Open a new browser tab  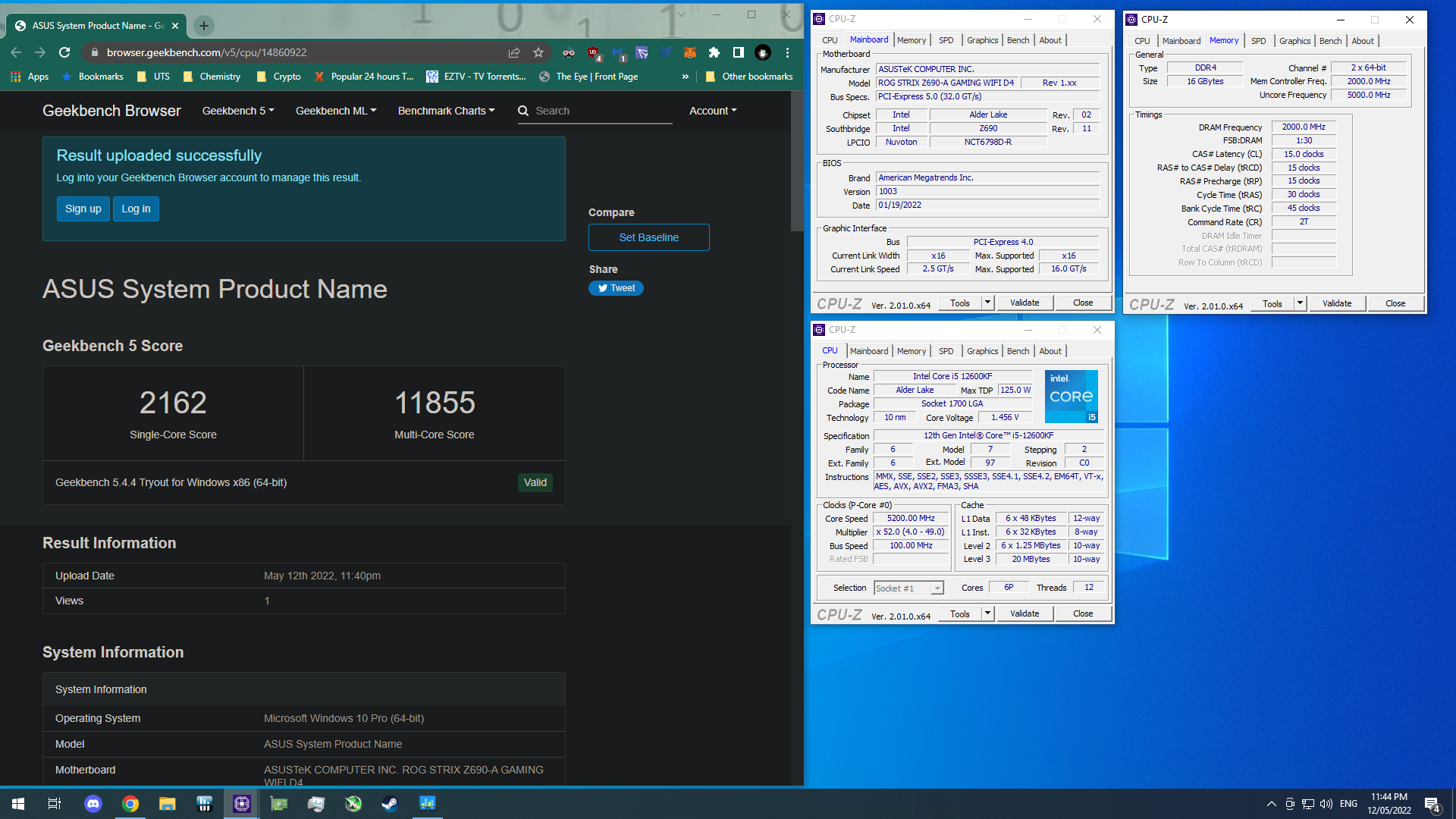pos(203,26)
